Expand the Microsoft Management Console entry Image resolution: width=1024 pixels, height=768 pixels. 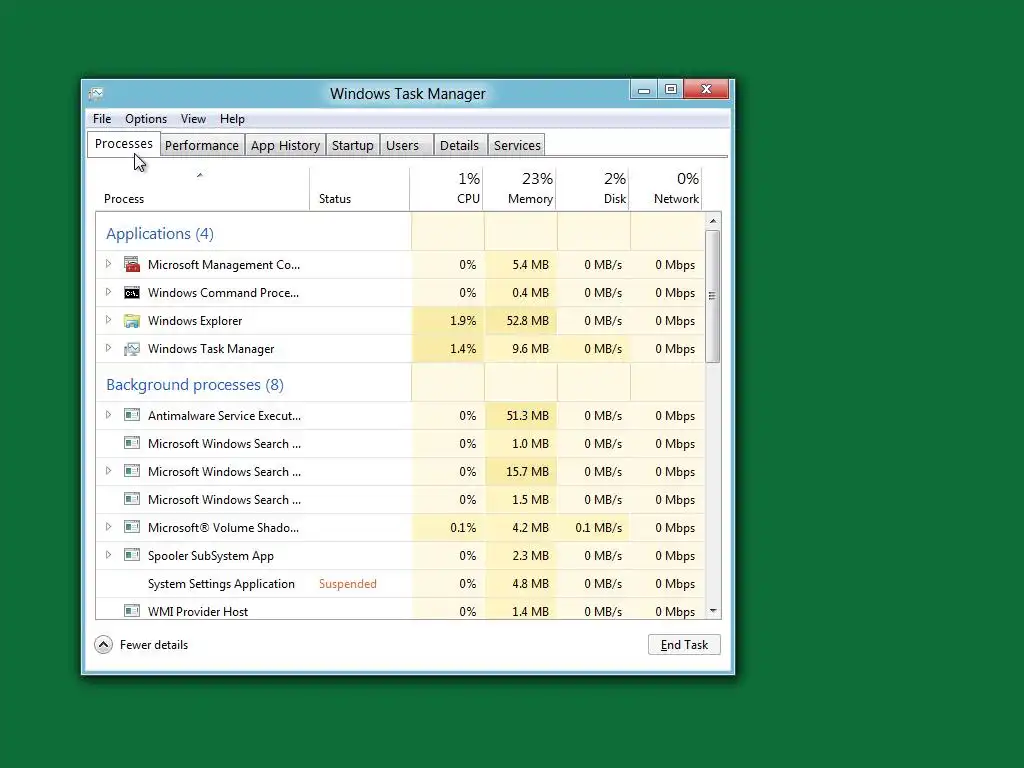[108, 264]
